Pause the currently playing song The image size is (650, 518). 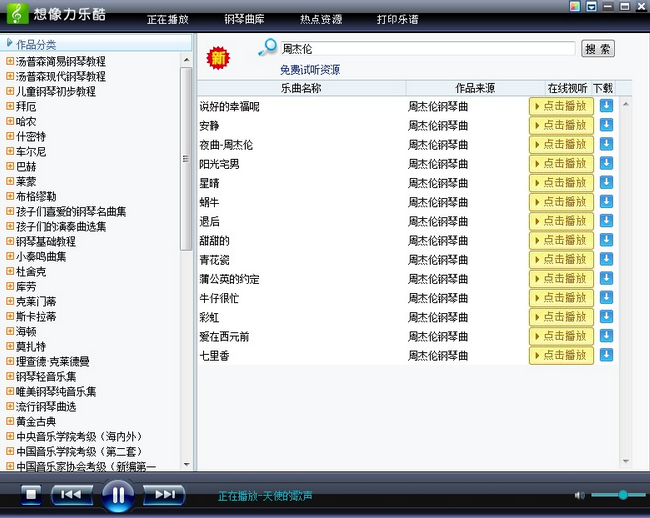click(x=118, y=495)
